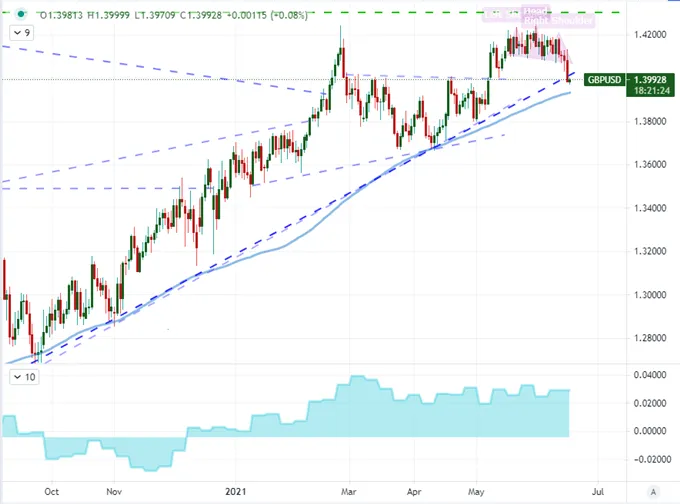Viewport: 680px width, 504px height.
Task: Click the 0.04000 indicator axis label
Action: point(650,375)
